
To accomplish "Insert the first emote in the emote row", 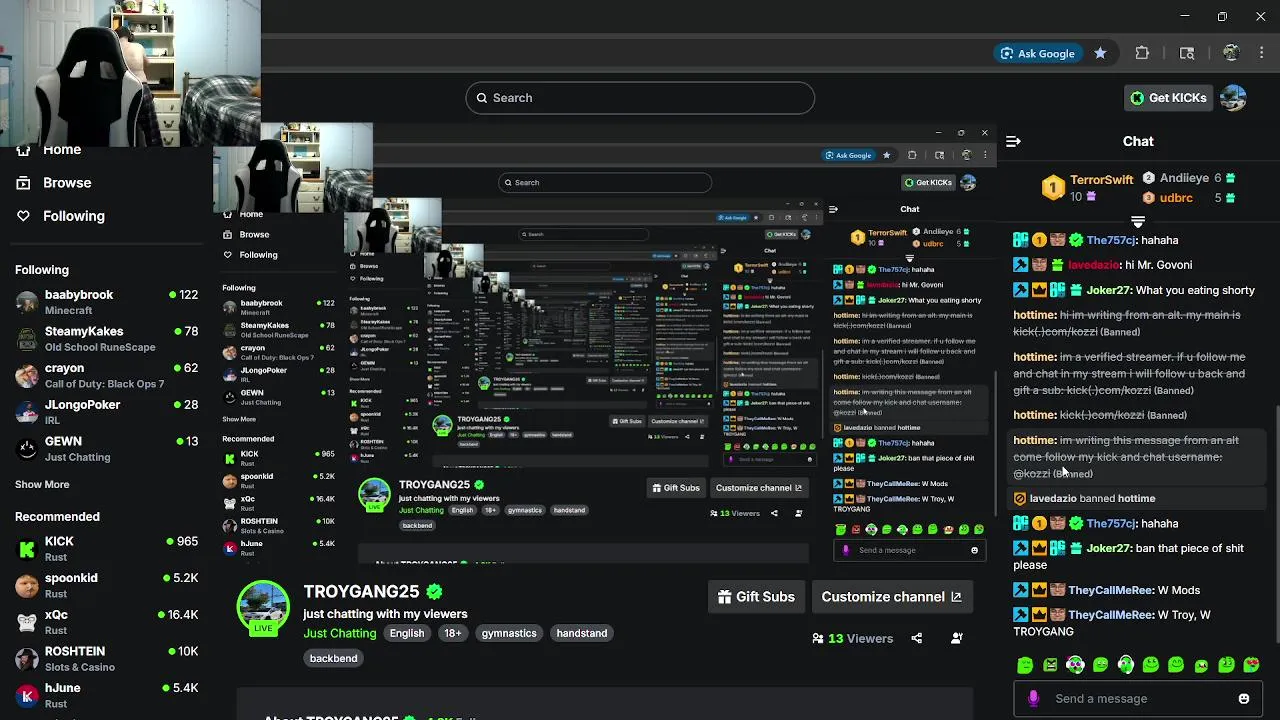I will (x=1025, y=665).
